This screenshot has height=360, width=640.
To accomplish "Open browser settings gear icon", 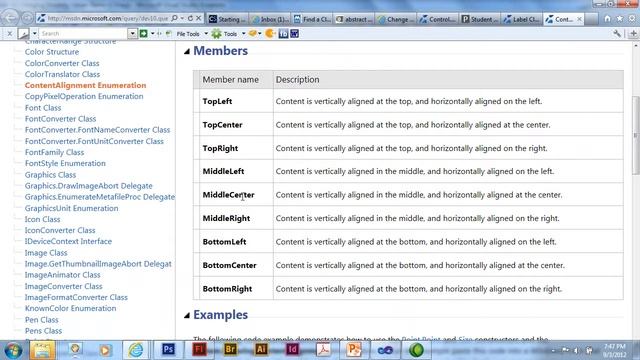I will tap(632, 19).
